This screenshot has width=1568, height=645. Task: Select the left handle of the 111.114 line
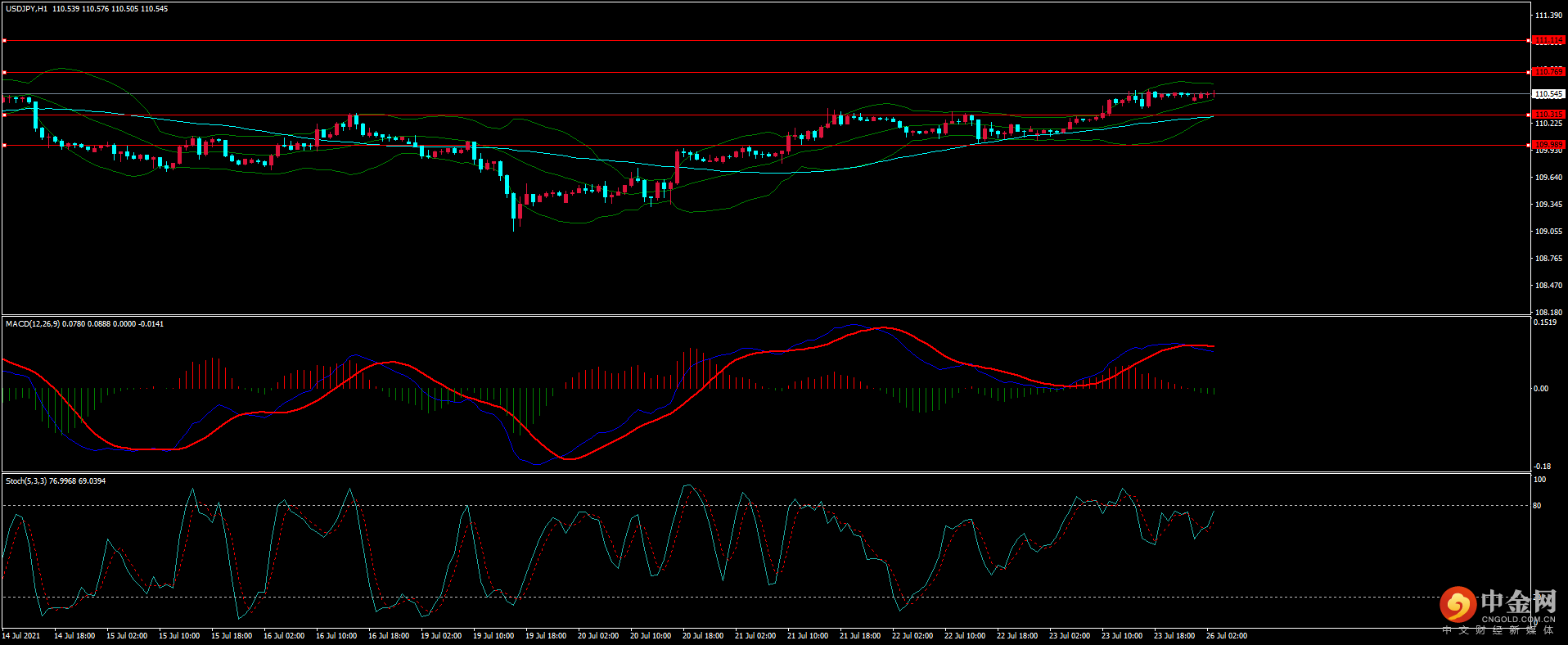click(x=4, y=40)
